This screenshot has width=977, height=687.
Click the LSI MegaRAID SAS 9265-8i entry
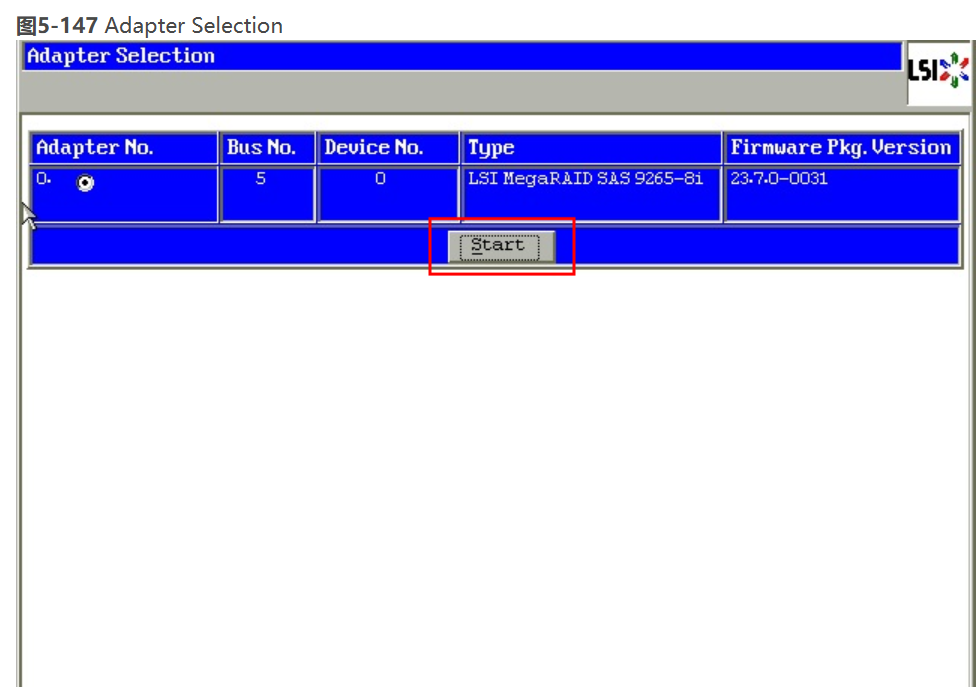point(585,180)
